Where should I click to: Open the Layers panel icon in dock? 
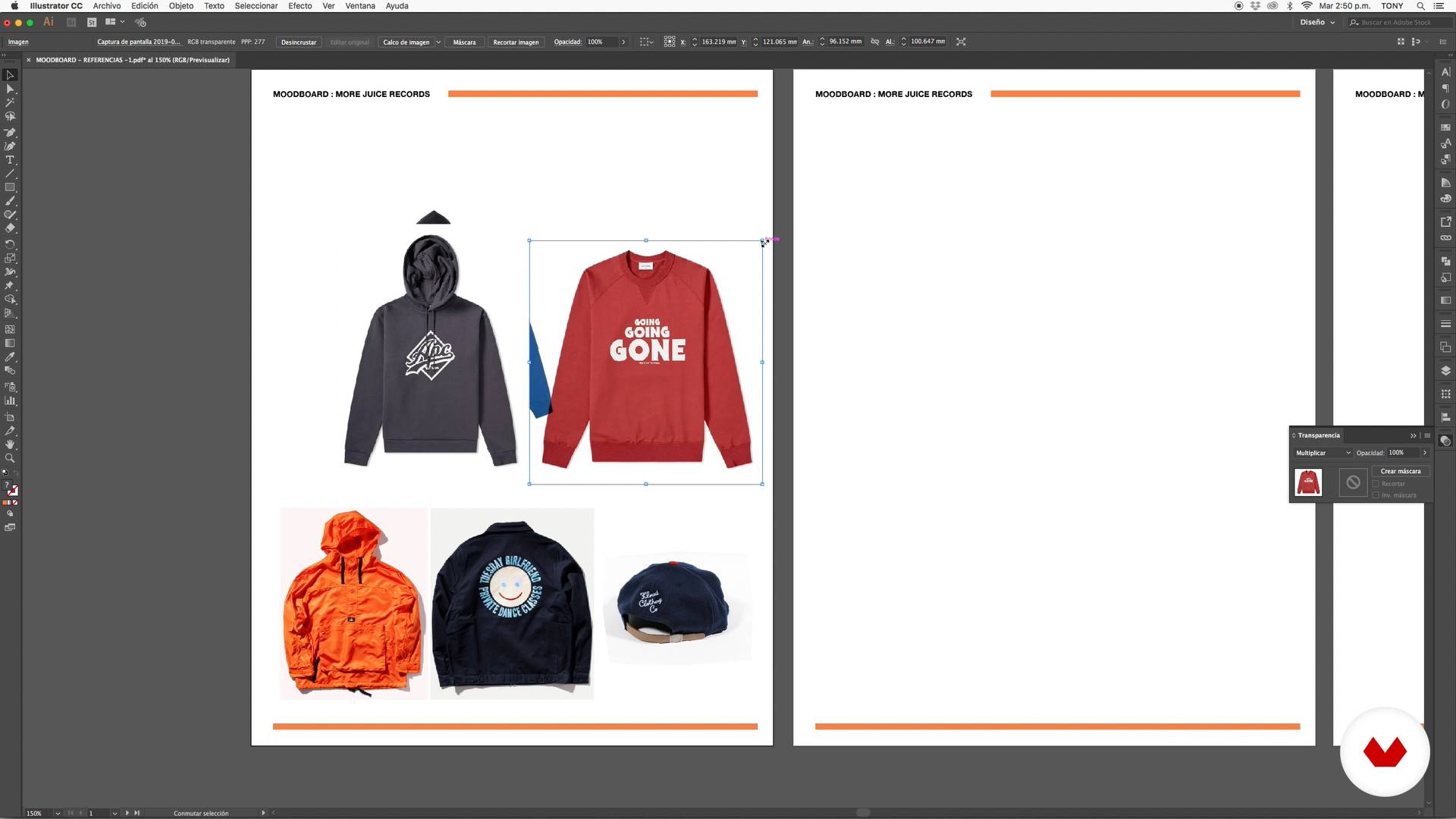[1445, 370]
